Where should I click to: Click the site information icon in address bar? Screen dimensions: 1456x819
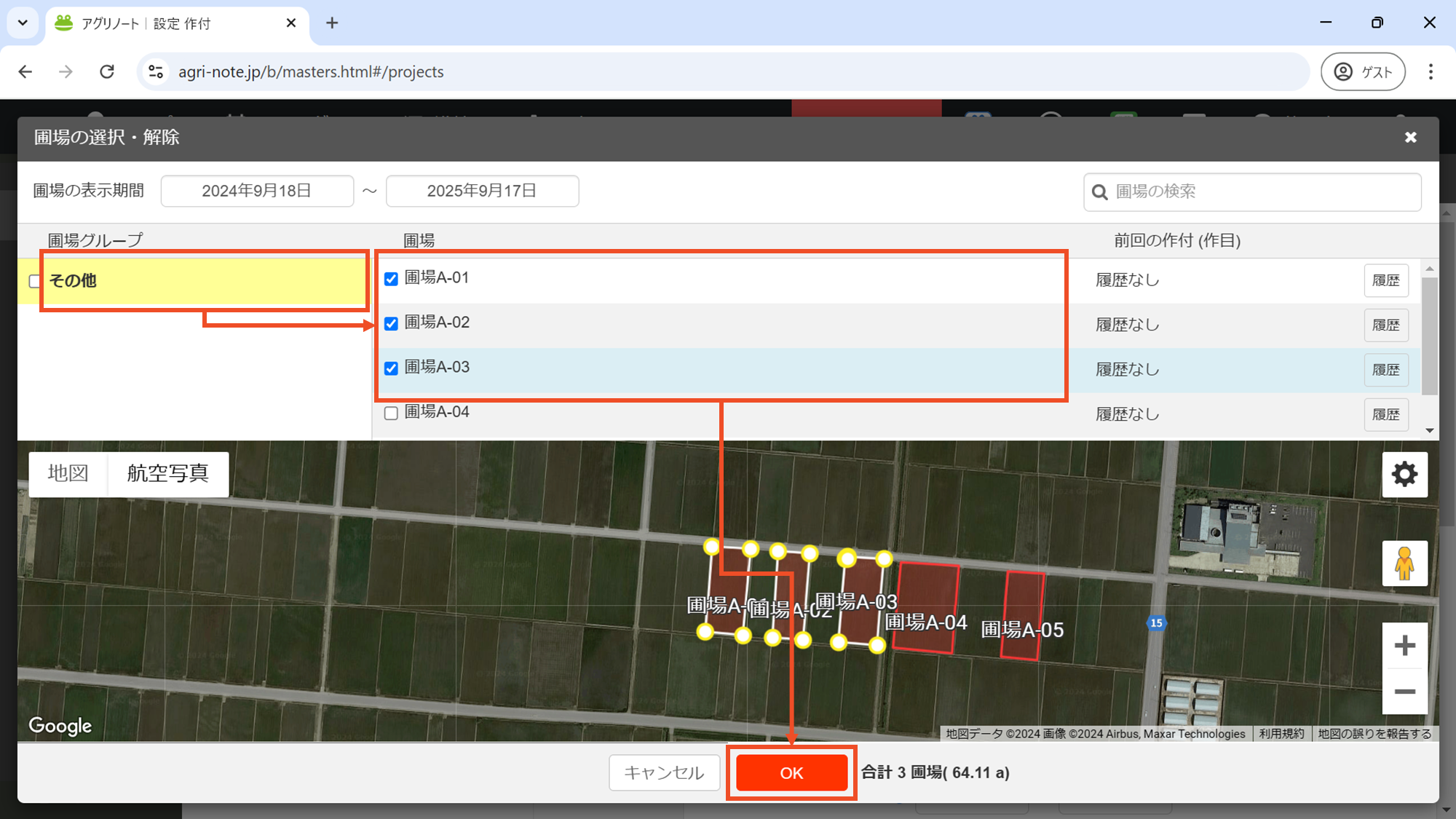156,71
